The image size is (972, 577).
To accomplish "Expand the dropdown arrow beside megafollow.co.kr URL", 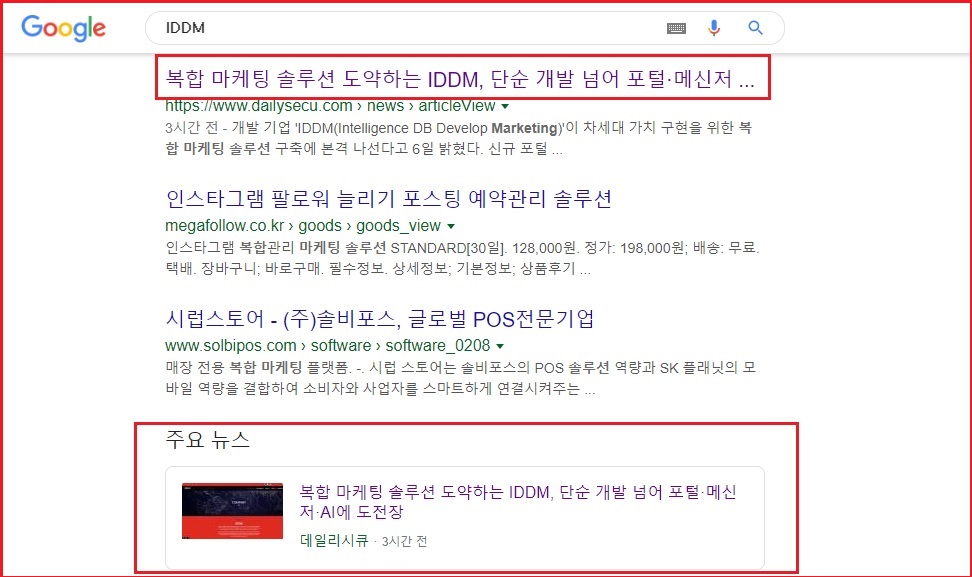I will coord(451,226).
